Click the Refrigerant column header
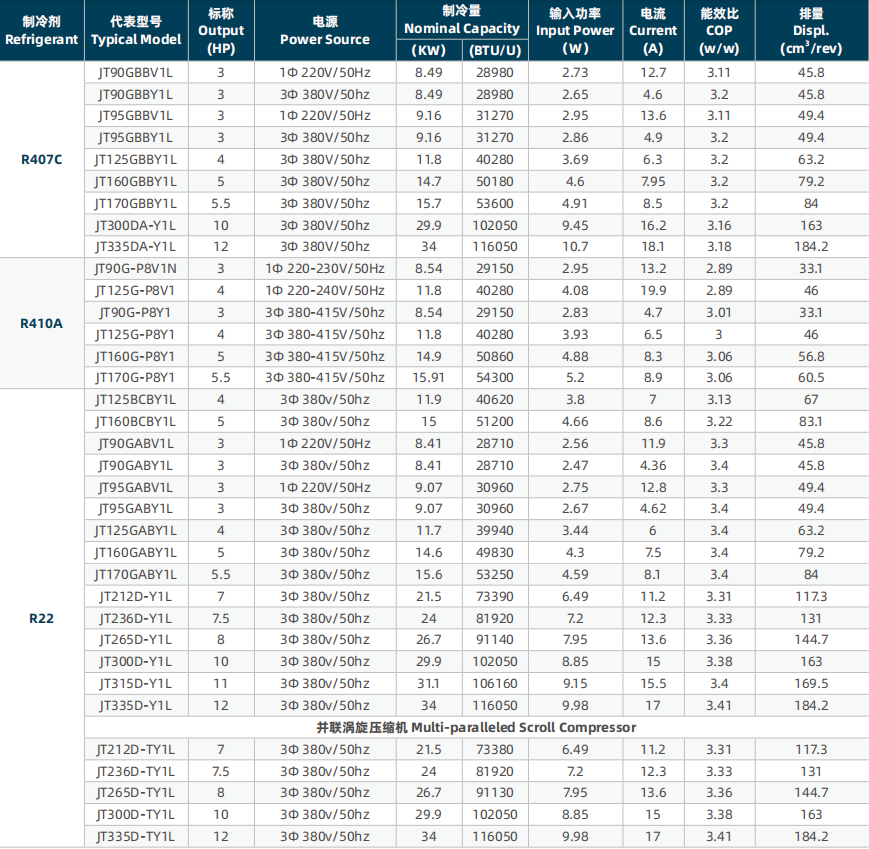Image resolution: width=869 pixels, height=849 pixels. [x=42, y=30]
